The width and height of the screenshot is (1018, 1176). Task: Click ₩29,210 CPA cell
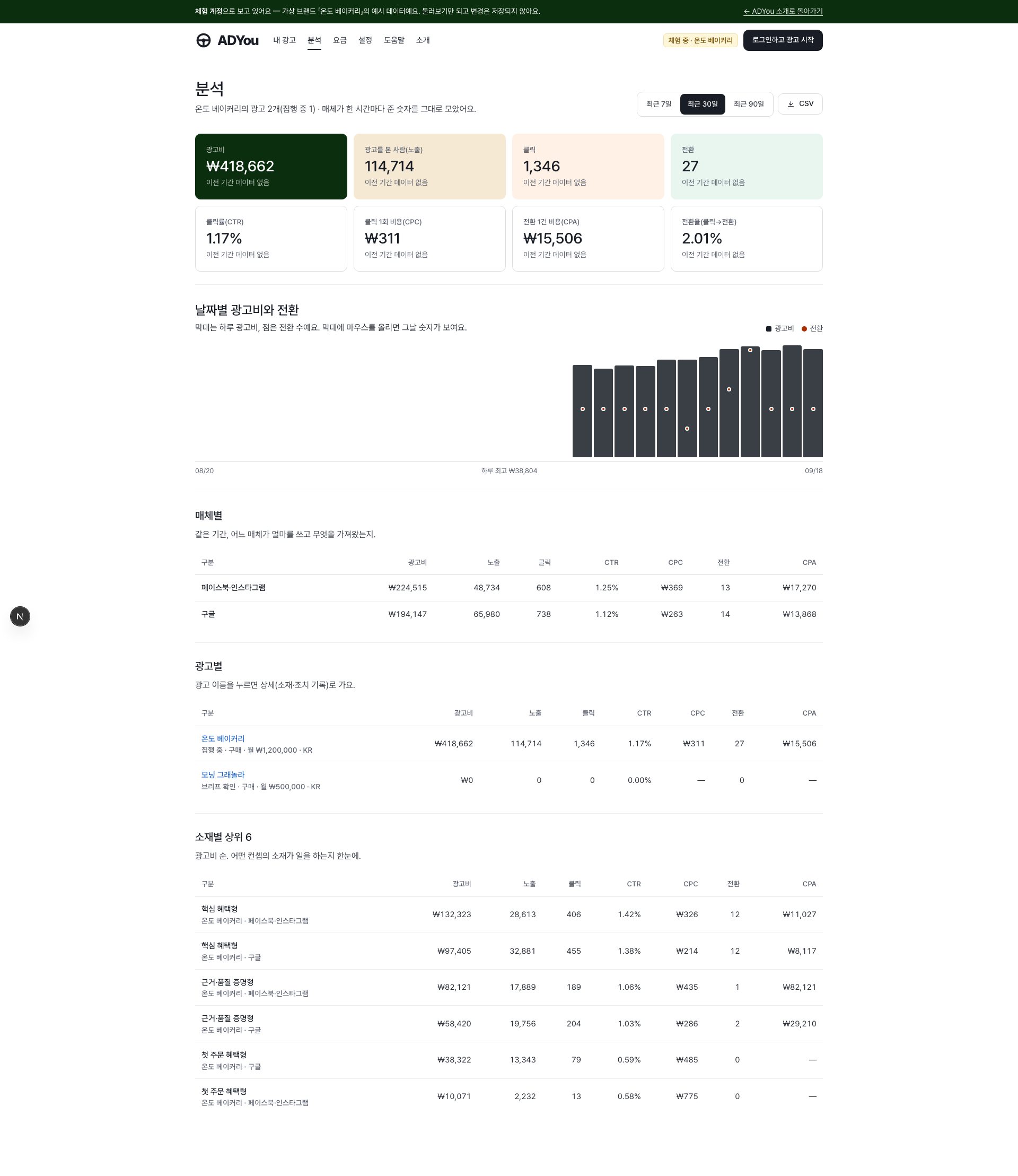click(x=800, y=1024)
